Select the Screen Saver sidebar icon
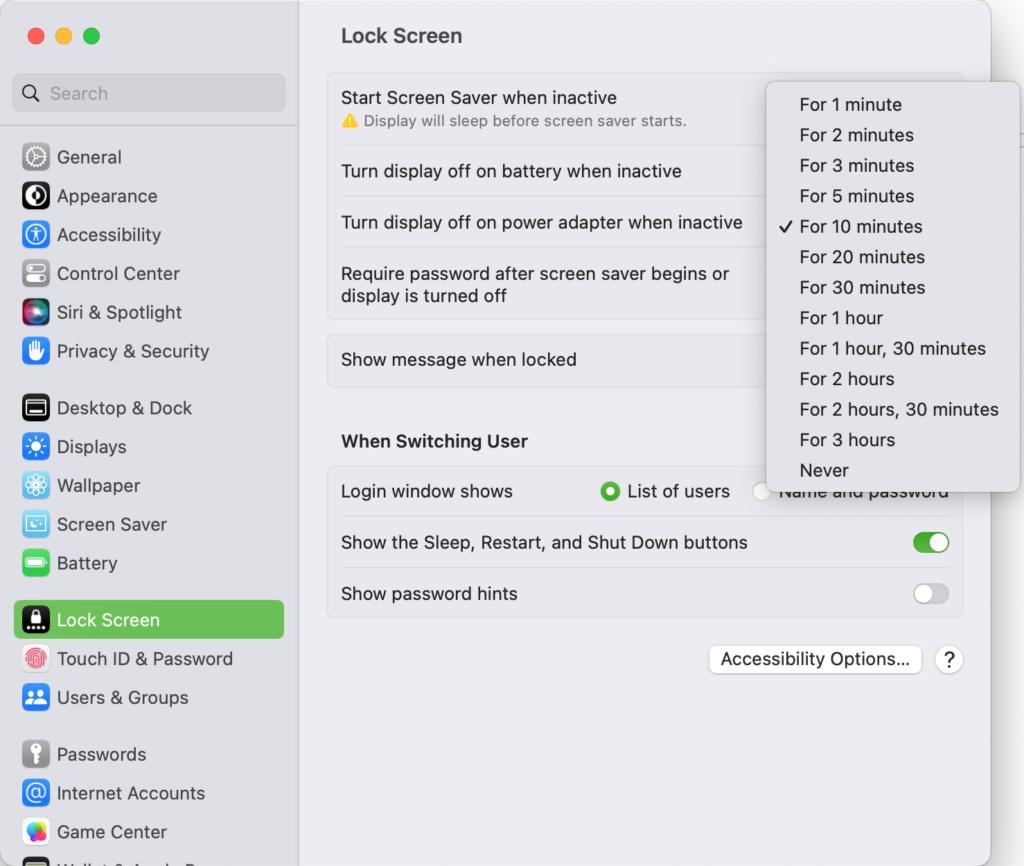 [x=36, y=524]
